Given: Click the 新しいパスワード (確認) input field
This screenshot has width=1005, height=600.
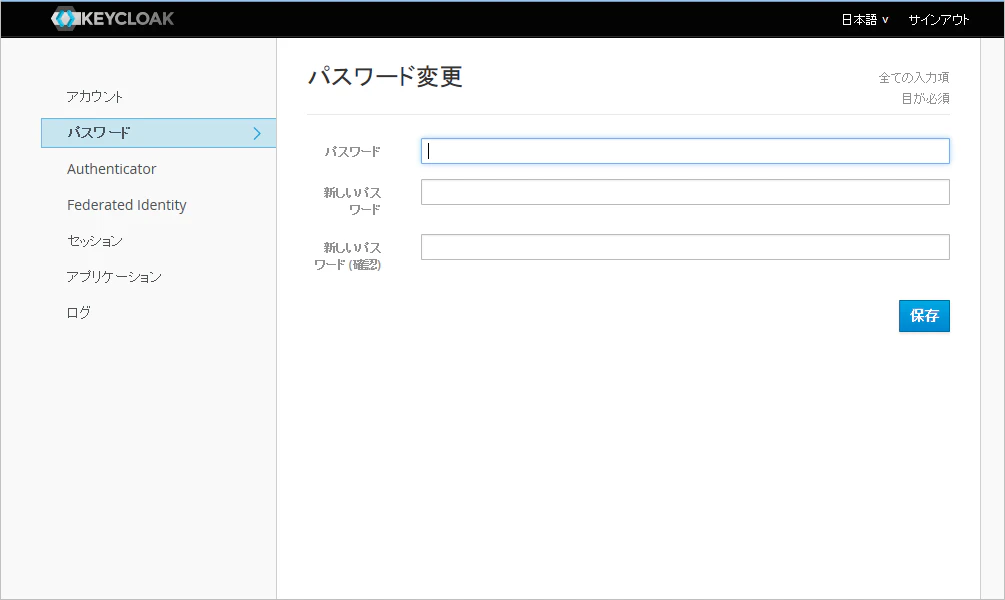Looking at the screenshot, I should pyautogui.click(x=685, y=247).
